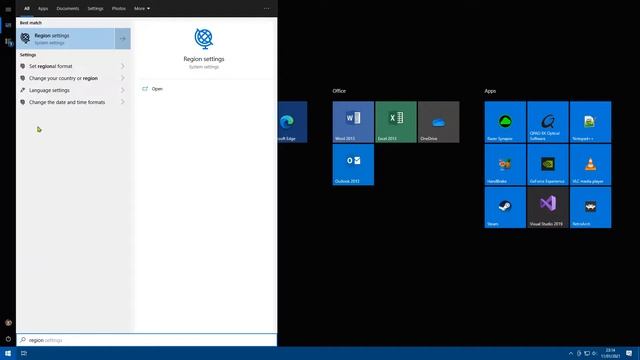640x360 pixels.
Task: Switch to the Apps search tab
Action: [x=43, y=9]
